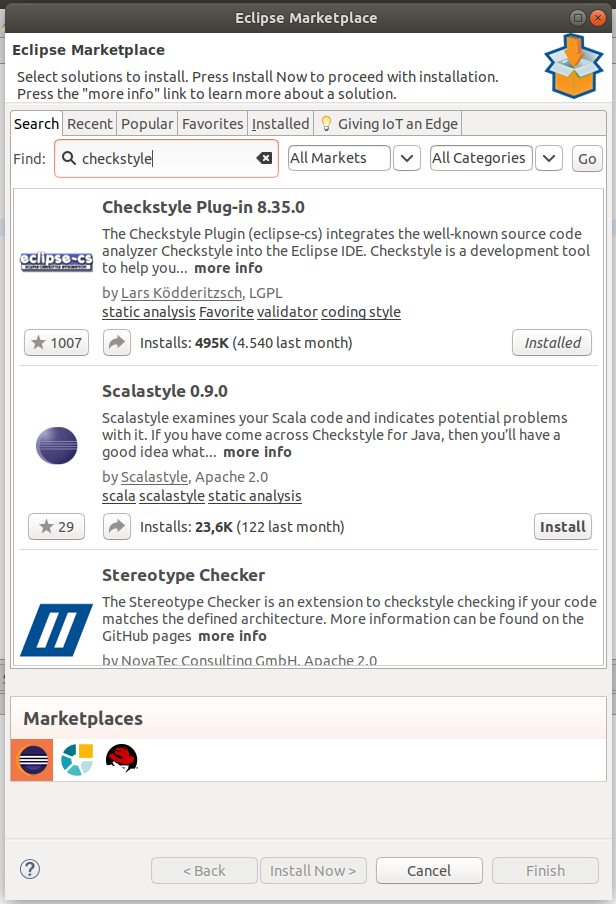
Task: Click the Cancel button
Action: (429, 871)
